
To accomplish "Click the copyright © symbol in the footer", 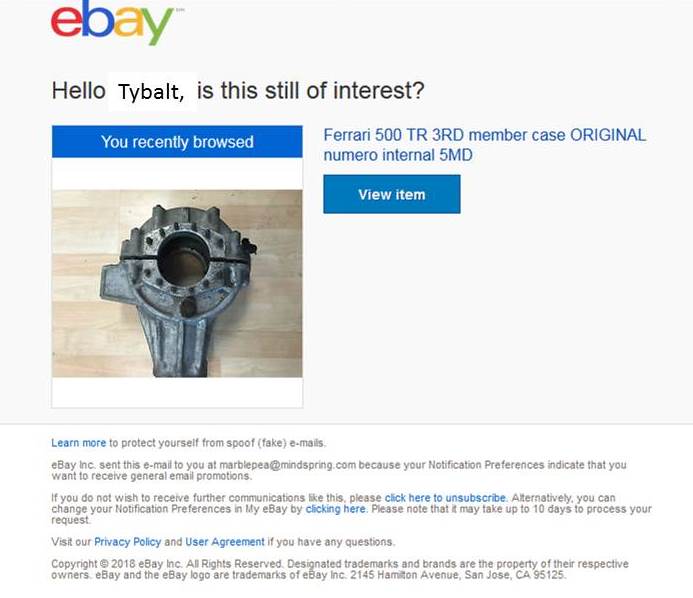I will (x=104, y=564).
